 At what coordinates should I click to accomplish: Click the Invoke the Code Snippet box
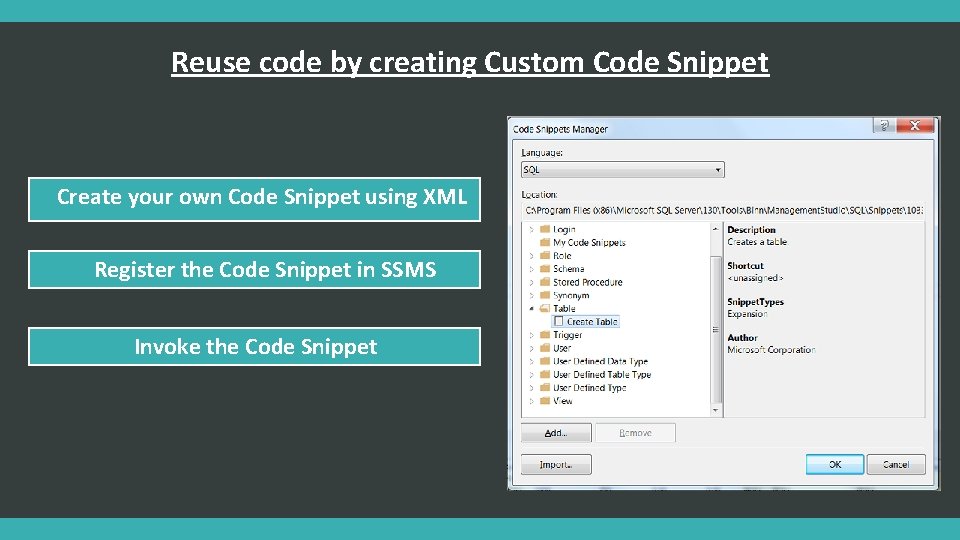coord(255,347)
